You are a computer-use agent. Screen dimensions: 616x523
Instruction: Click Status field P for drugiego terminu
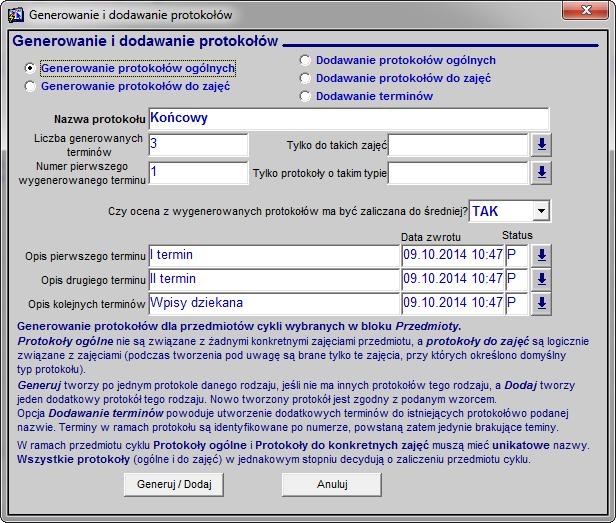(x=517, y=279)
